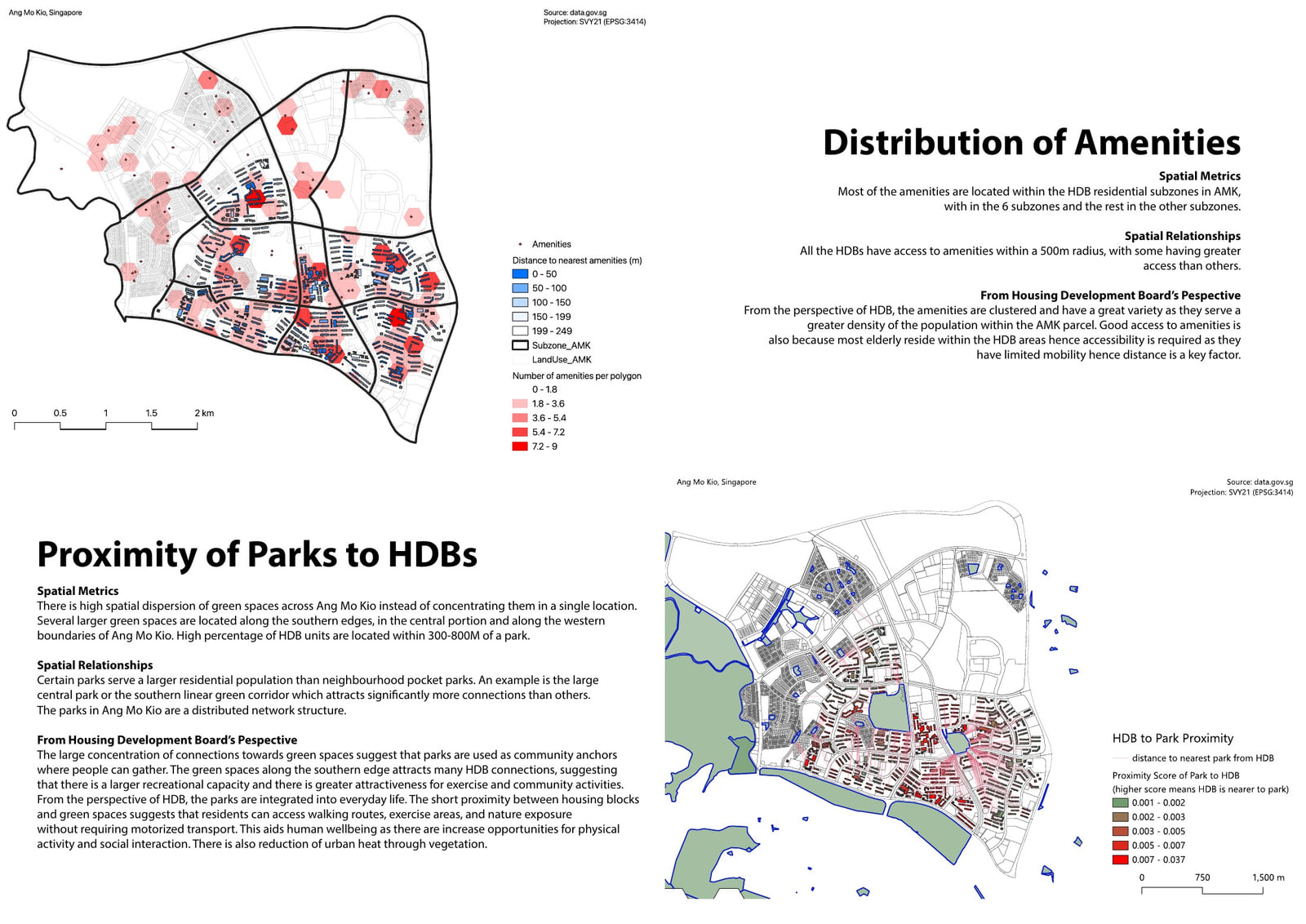Click the '750' label on the park map scale bar
The height and width of the screenshot is (924, 1306).
(x=1202, y=877)
